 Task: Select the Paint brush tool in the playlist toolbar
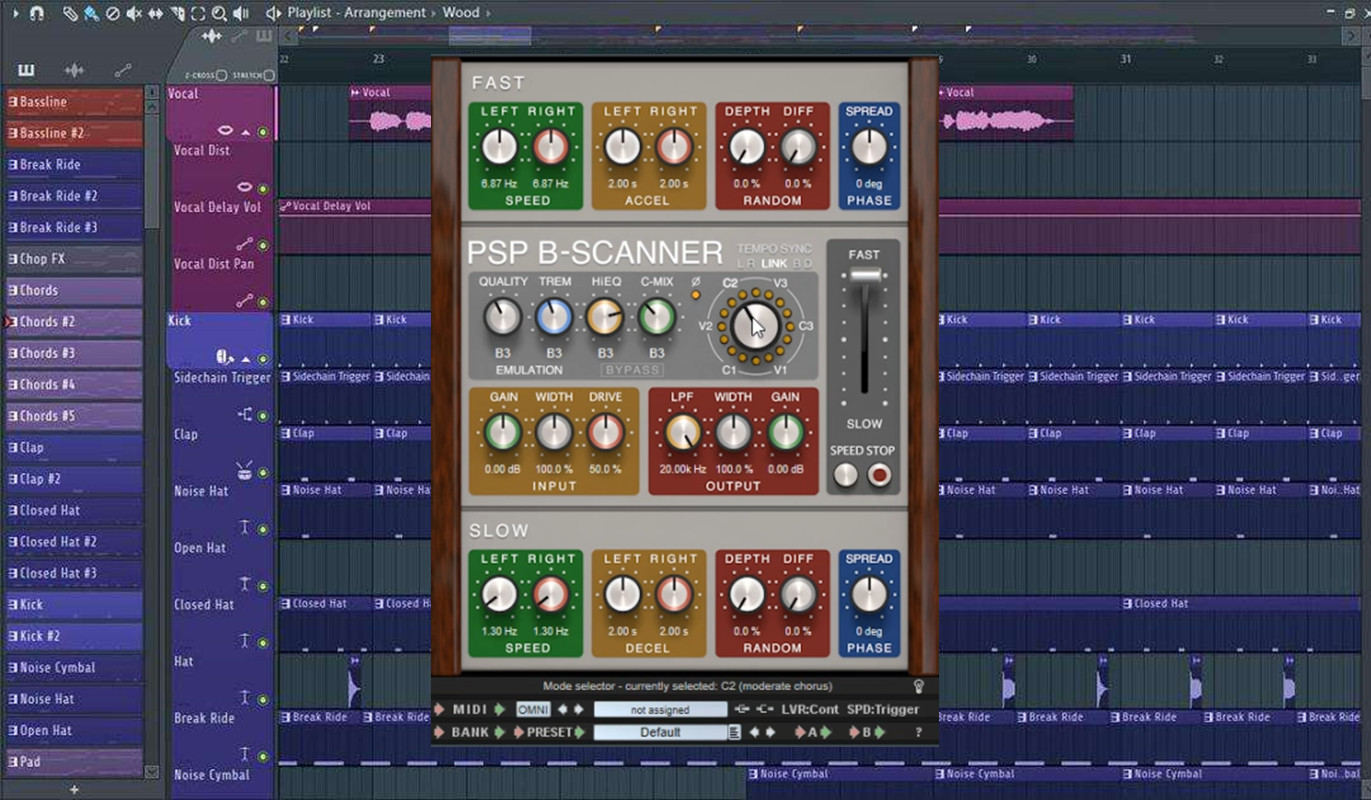pyautogui.click(x=92, y=13)
